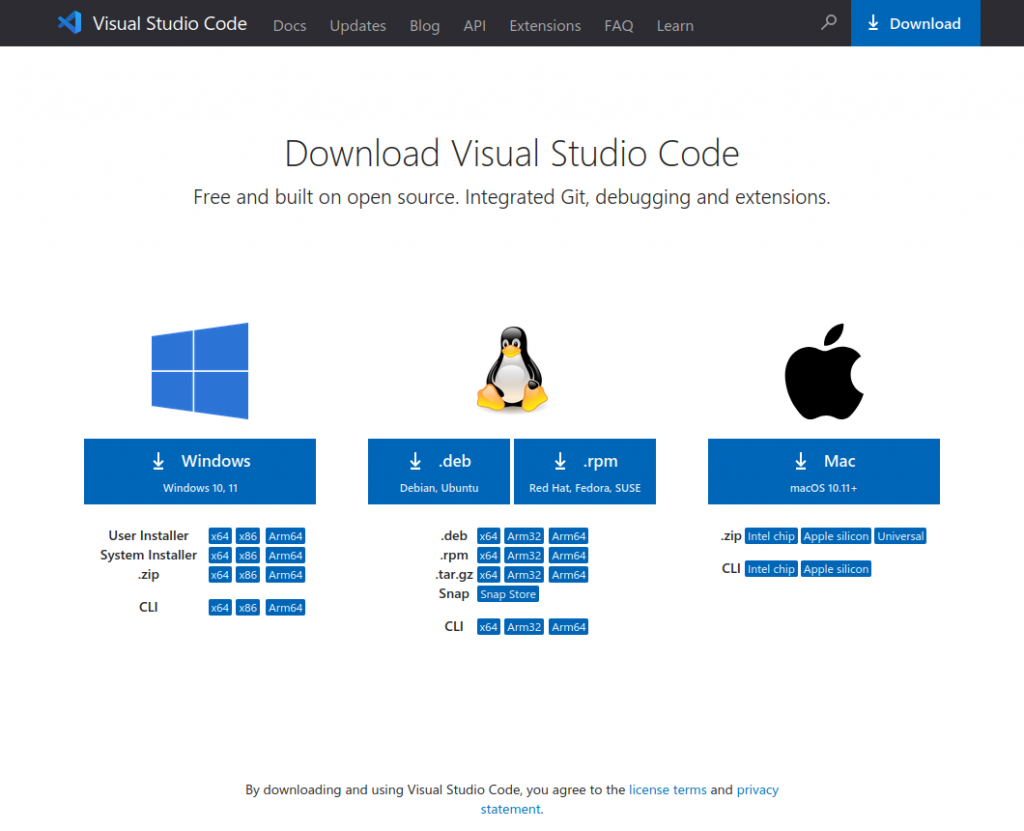Download Mac .zip for Apple silicon
Viewport: 1024px width, 831px height.
pos(836,536)
